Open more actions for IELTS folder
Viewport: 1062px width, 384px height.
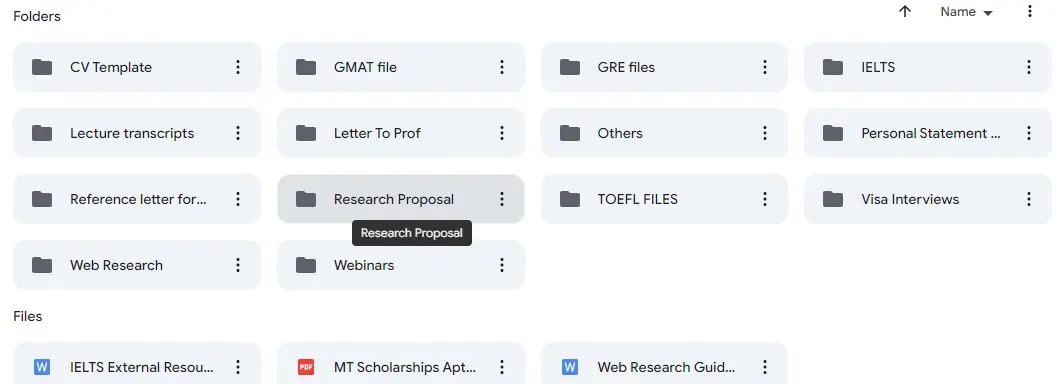pos(1029,67)
